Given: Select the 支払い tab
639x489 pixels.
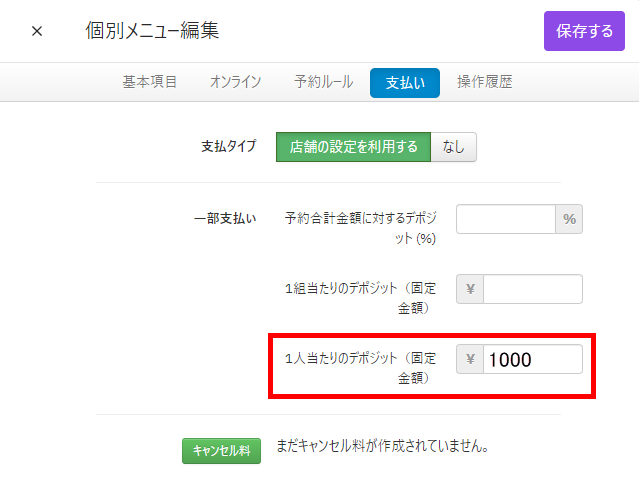Looking at the screenshot, I should 404,83.
